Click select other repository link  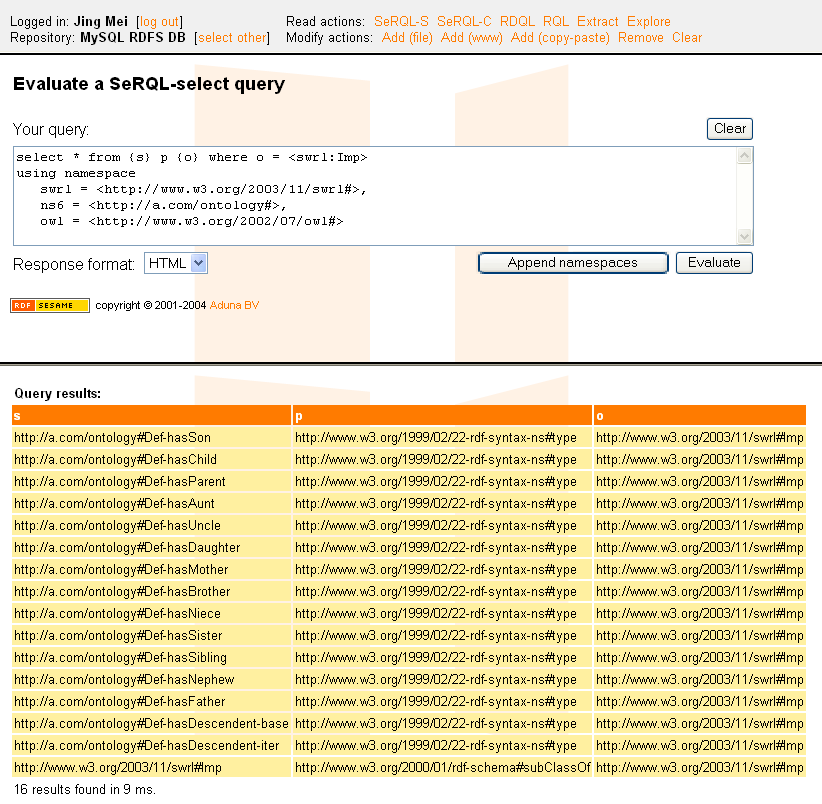tap(232, 37)
